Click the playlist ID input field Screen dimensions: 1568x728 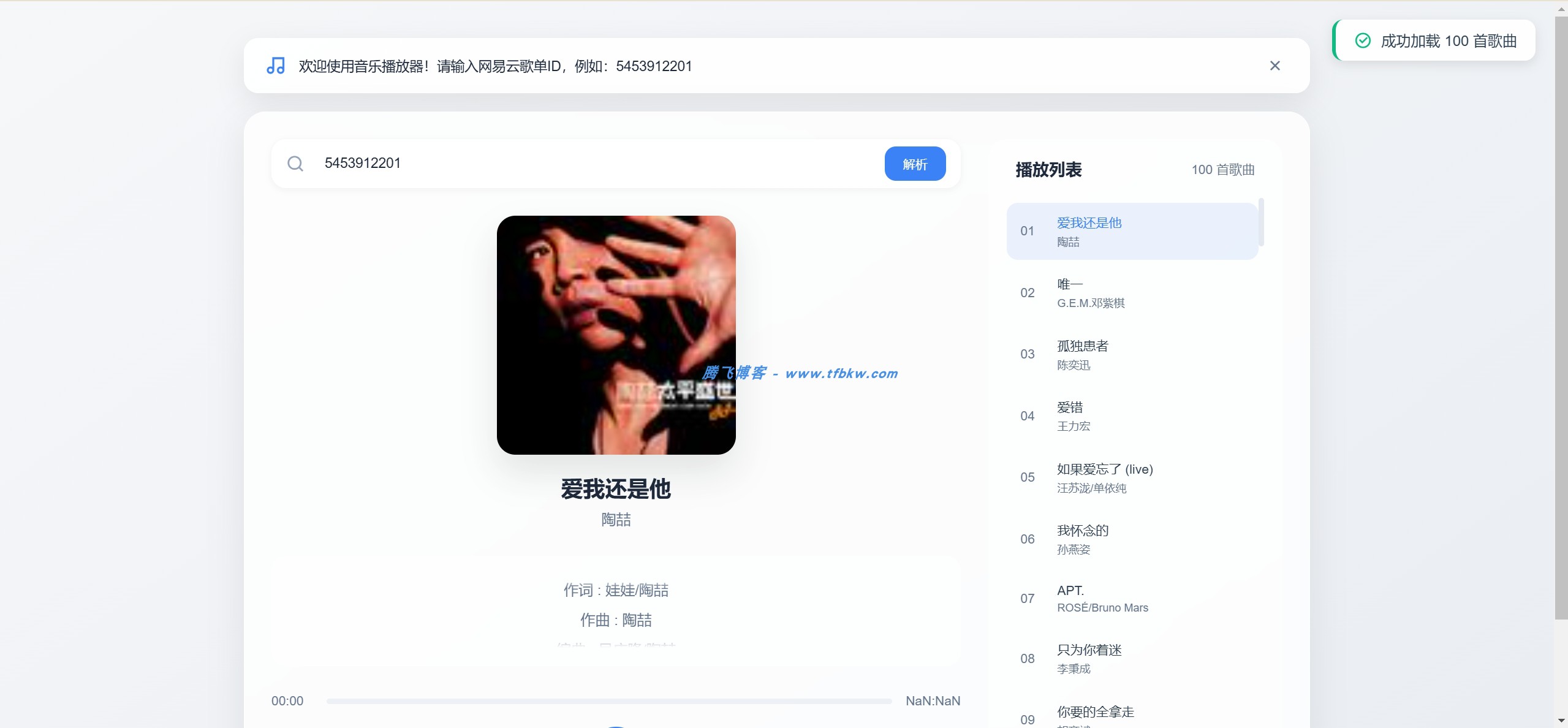[588, 163]
